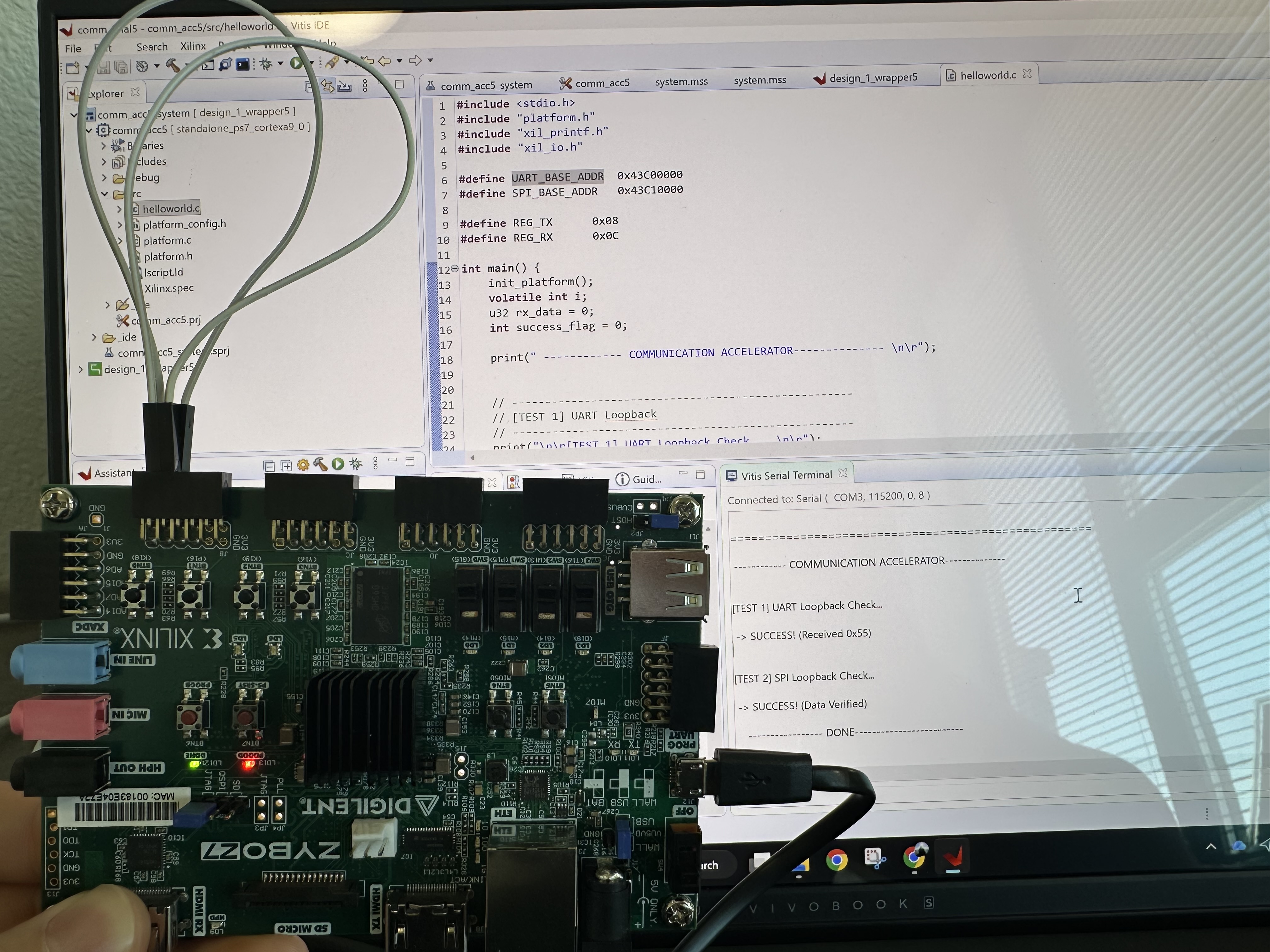Click the New project toolbar icon

tap(73, 68)
